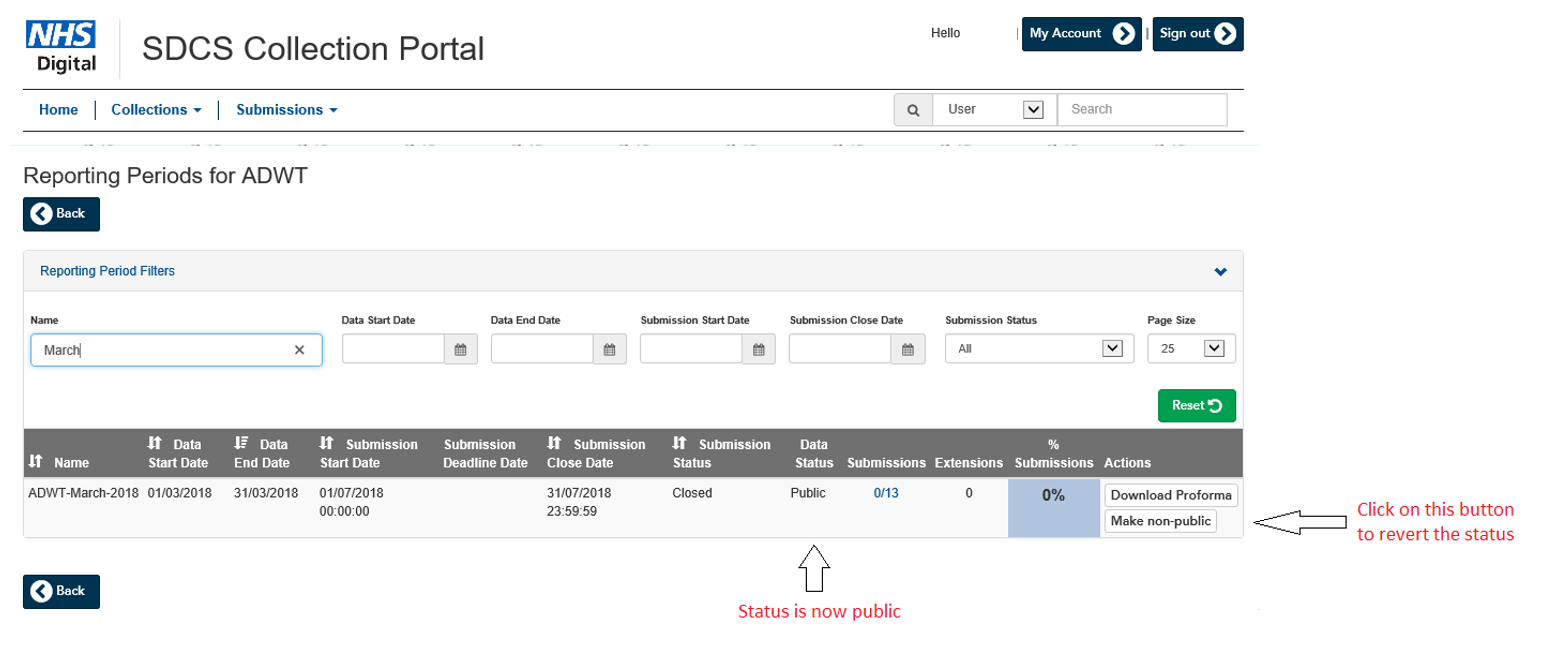The image size is (1557, 655).
Task: Click the Sign out button
Action: [1198, 34]
